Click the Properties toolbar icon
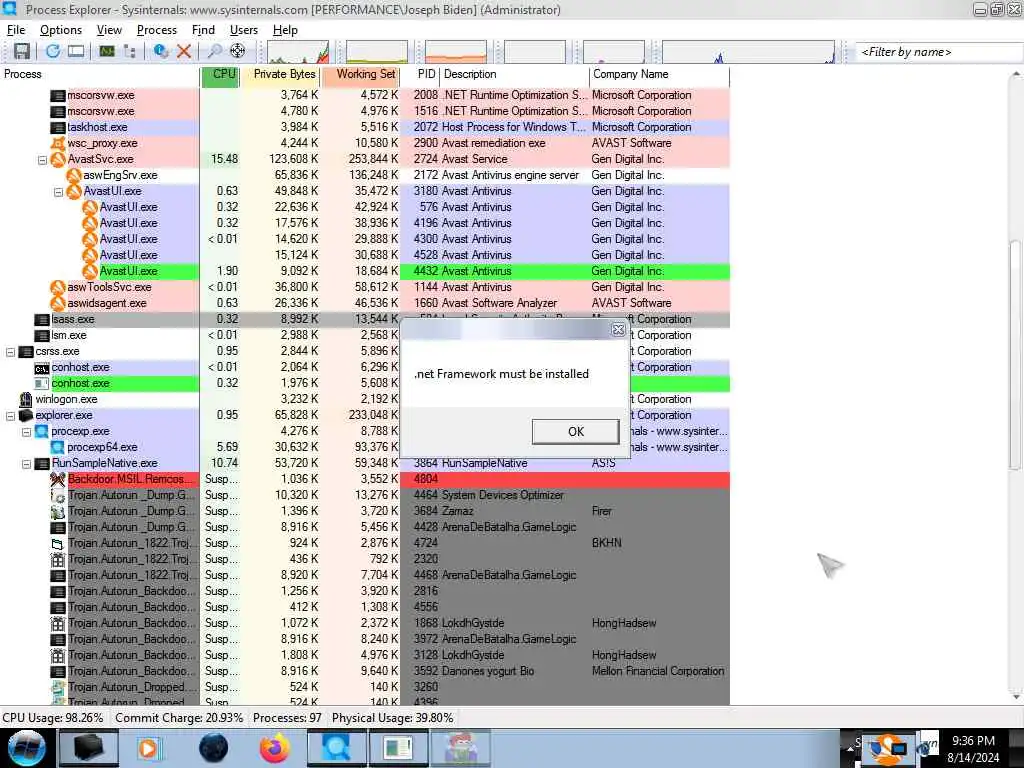 pyautogui.click(x=160, y=51)
